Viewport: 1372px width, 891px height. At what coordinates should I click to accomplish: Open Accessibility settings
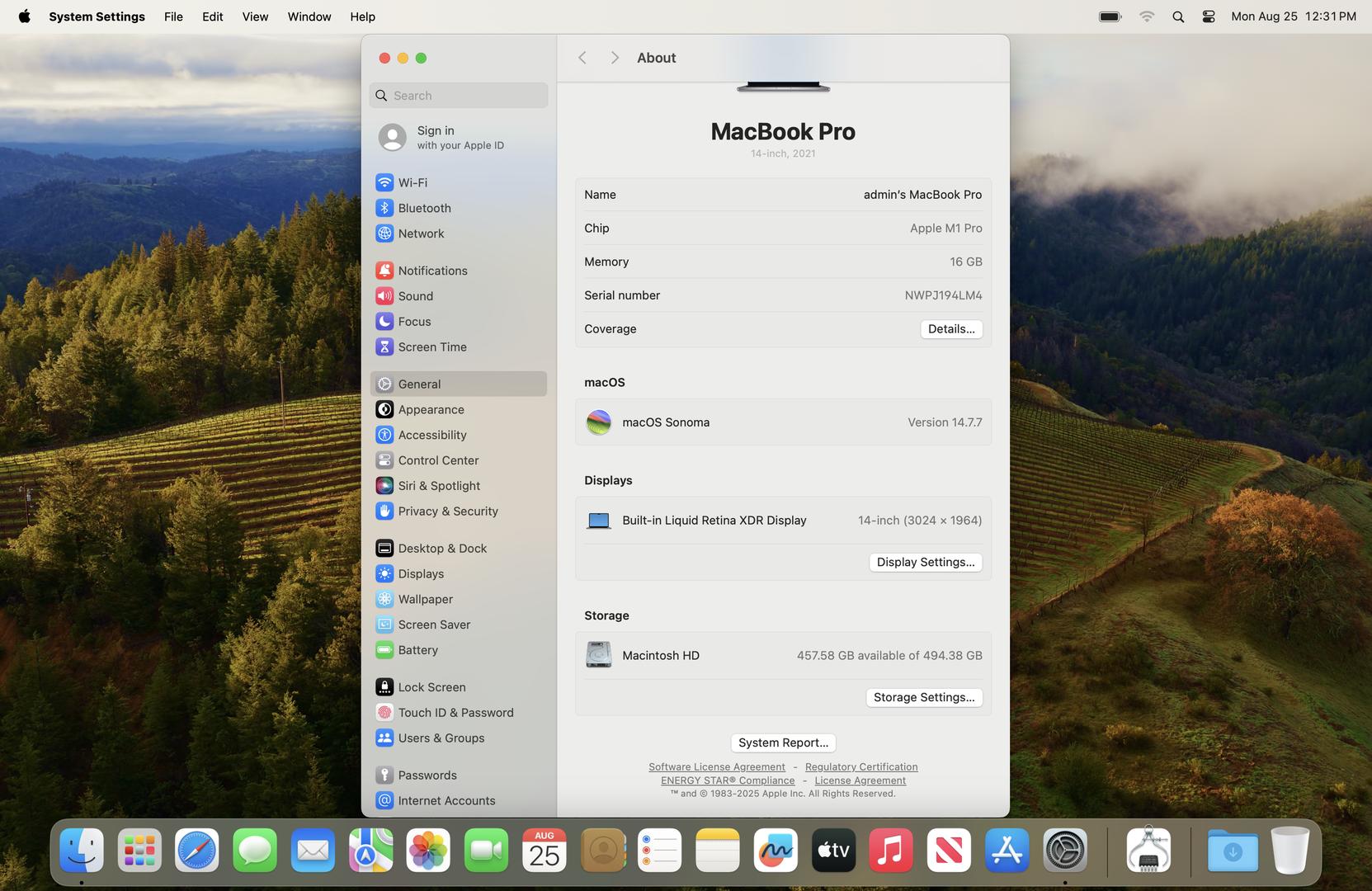click(x=458, y=435)
